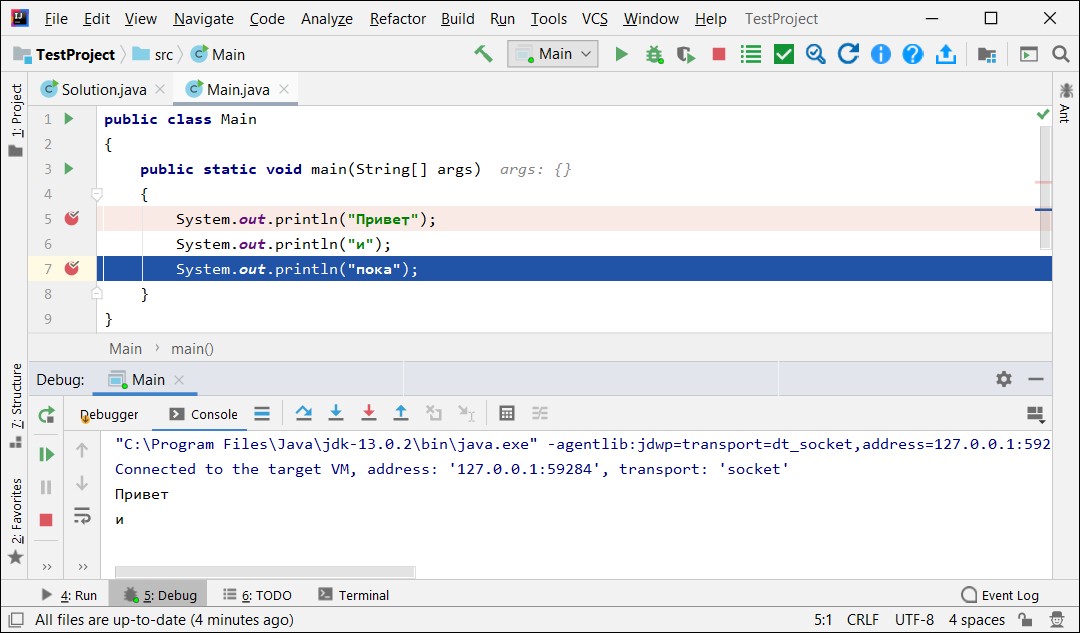Screen dimensions: 1080x633
Task: Open the UTF-8 encoding selector
Action: pos(914,619)
